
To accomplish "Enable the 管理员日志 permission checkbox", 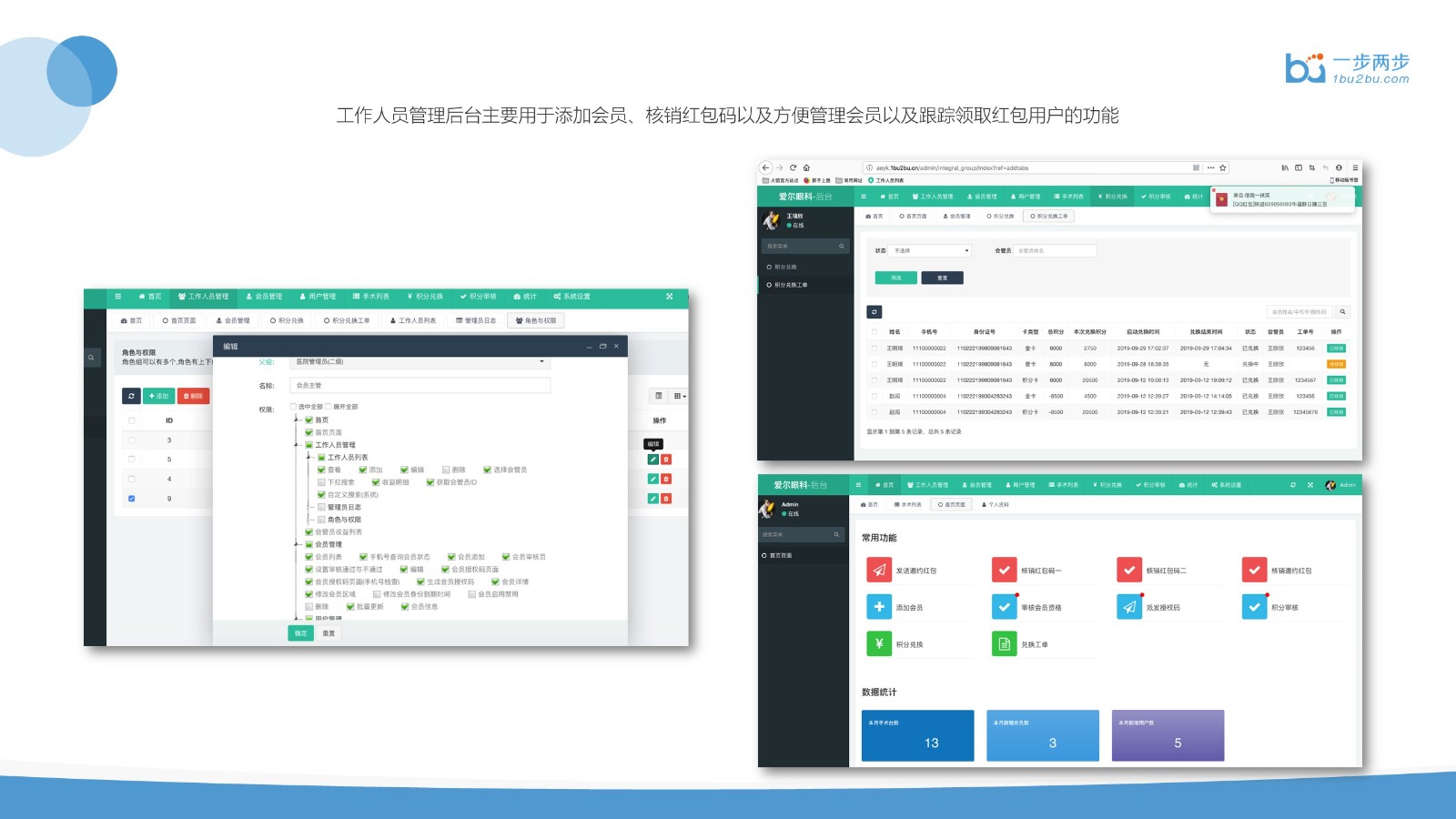I will pyautogui.click(x=321, y=507).
